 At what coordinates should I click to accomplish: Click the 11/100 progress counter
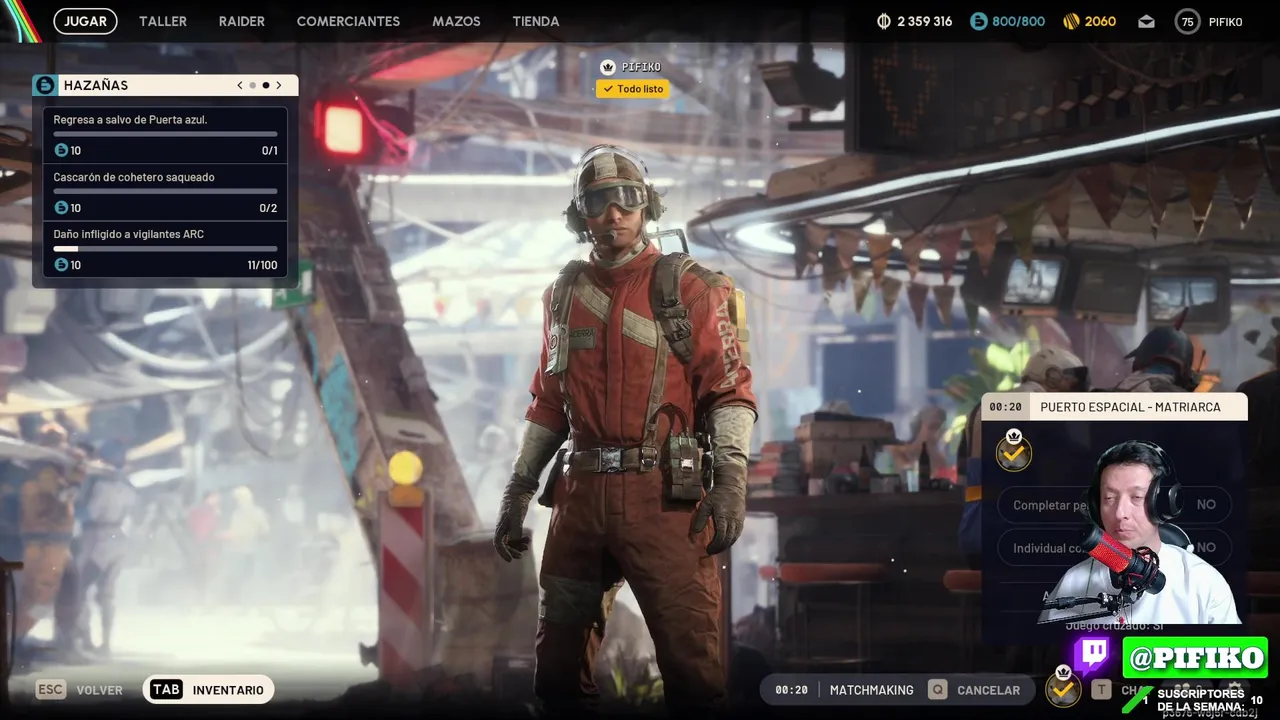(x=262, y=265)
